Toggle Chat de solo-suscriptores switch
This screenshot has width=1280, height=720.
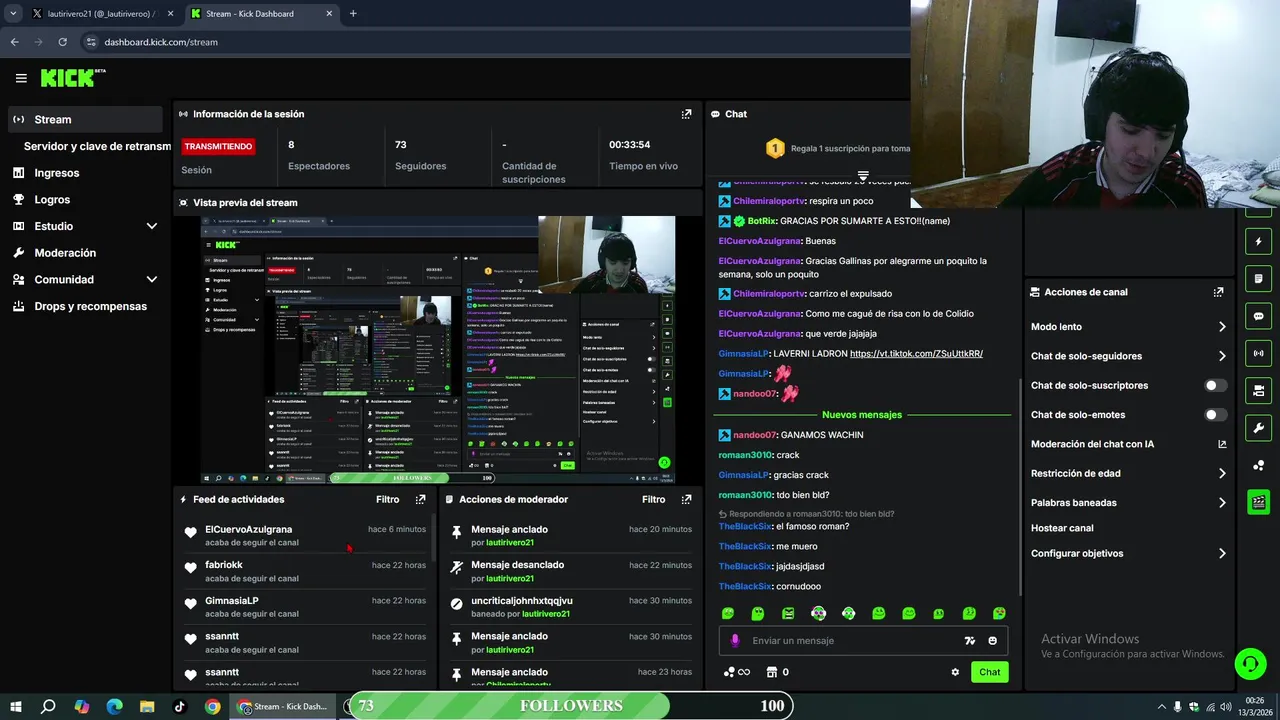(x=1216, y=385)
